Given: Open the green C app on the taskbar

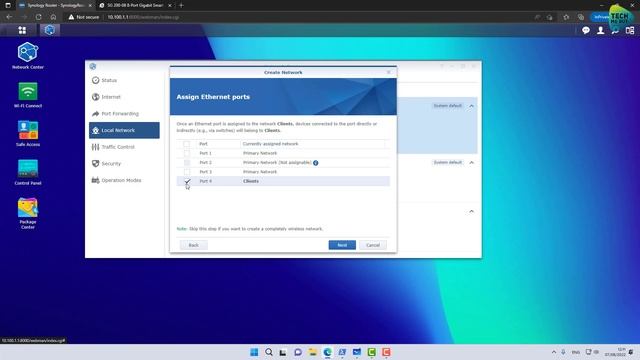Looking at the screenshot, I should point(371,352).
